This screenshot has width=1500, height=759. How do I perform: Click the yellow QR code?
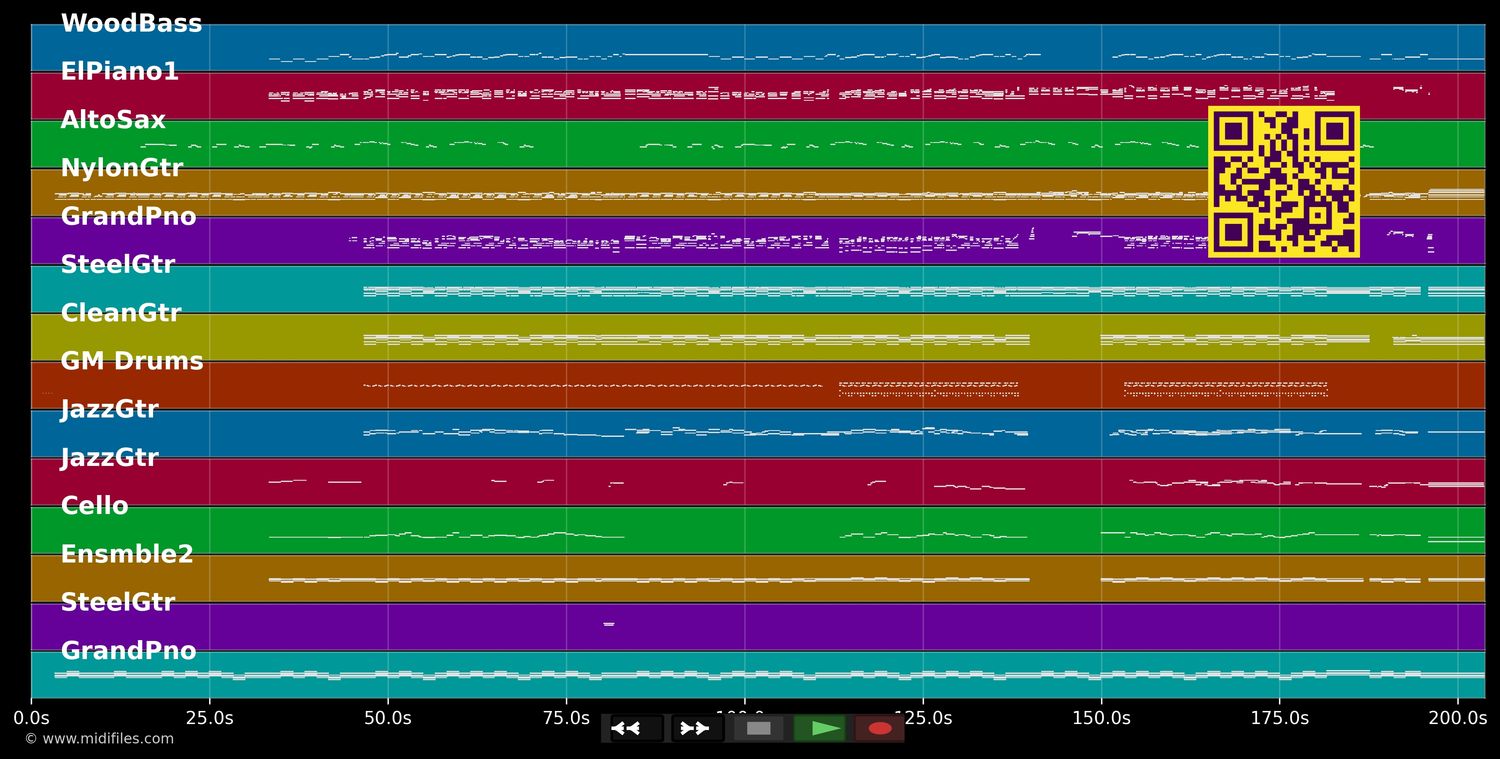[x=1283, y=181]
